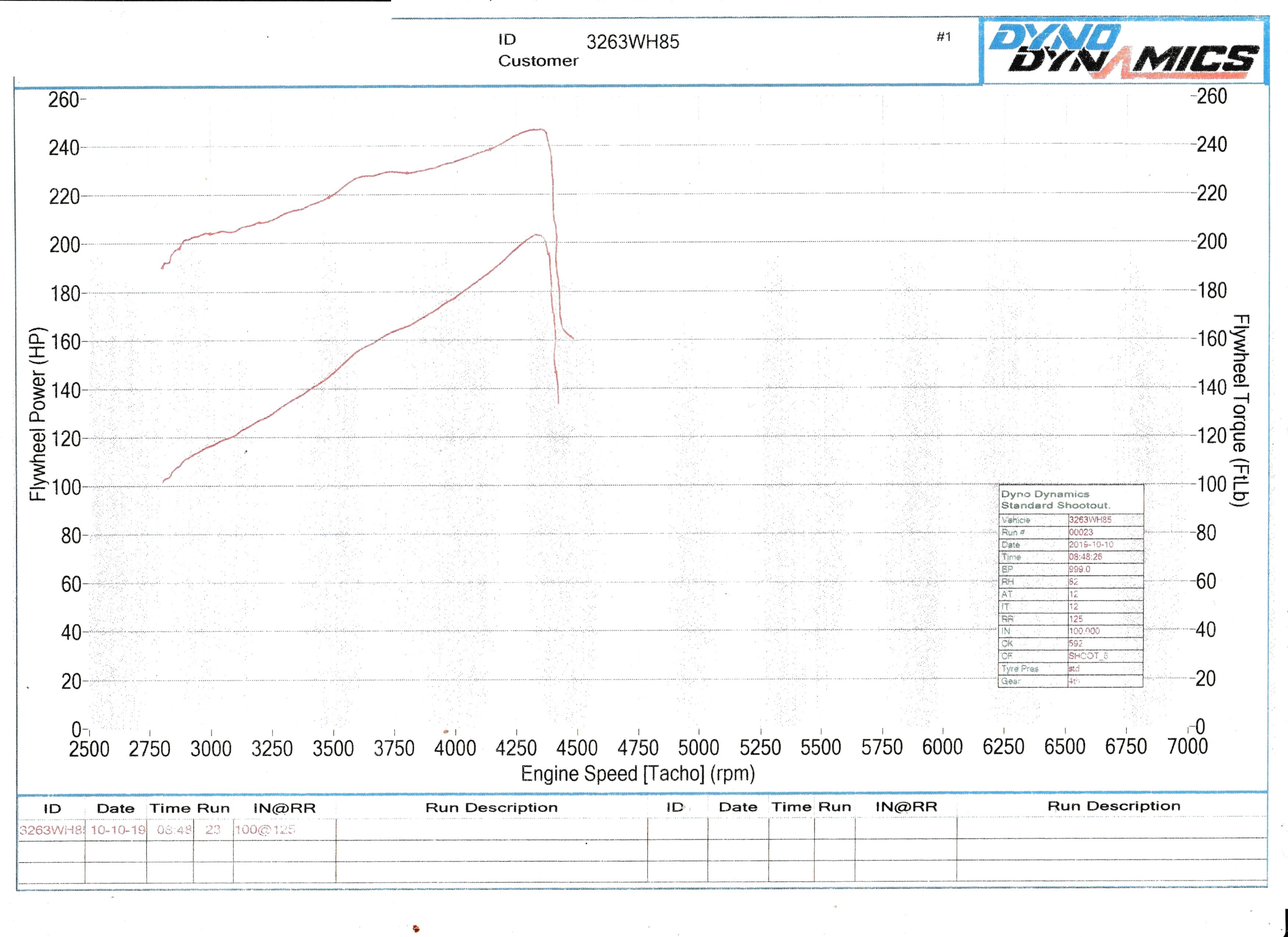Click the Date value 2019-10-10 in info box
Screen dimensions: 1288x937
1091,544
